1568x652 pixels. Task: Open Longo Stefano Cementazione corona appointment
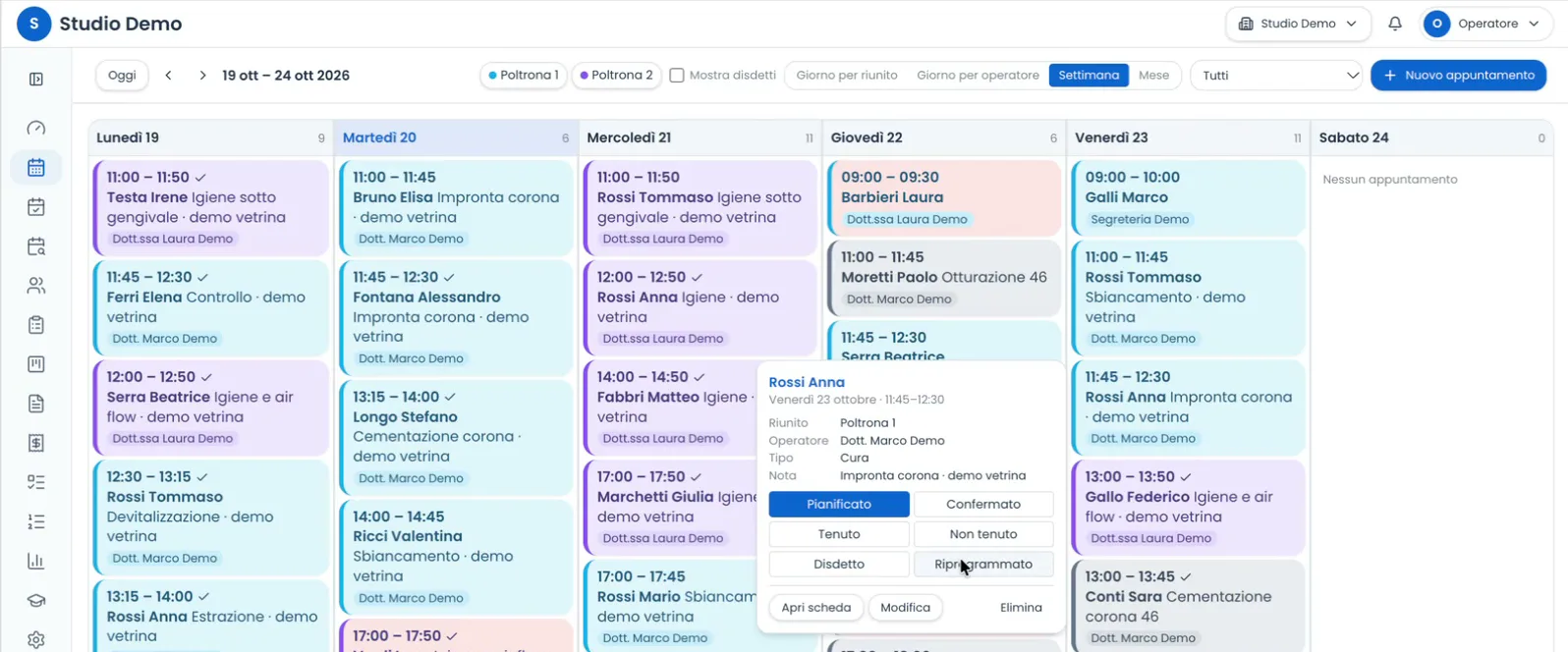[456, 437]
